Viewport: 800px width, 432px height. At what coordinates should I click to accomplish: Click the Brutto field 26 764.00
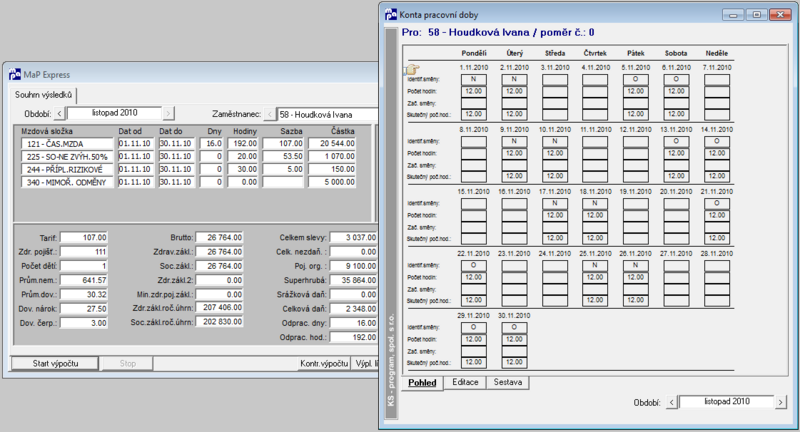[x=219, y=238]
